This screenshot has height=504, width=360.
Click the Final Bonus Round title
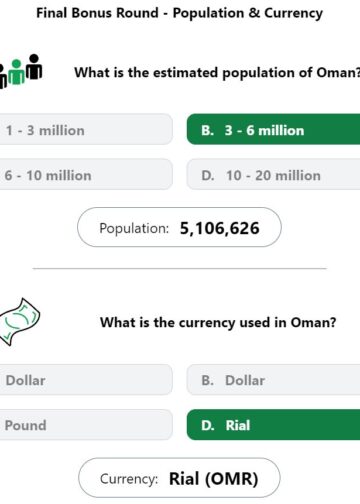179,13
